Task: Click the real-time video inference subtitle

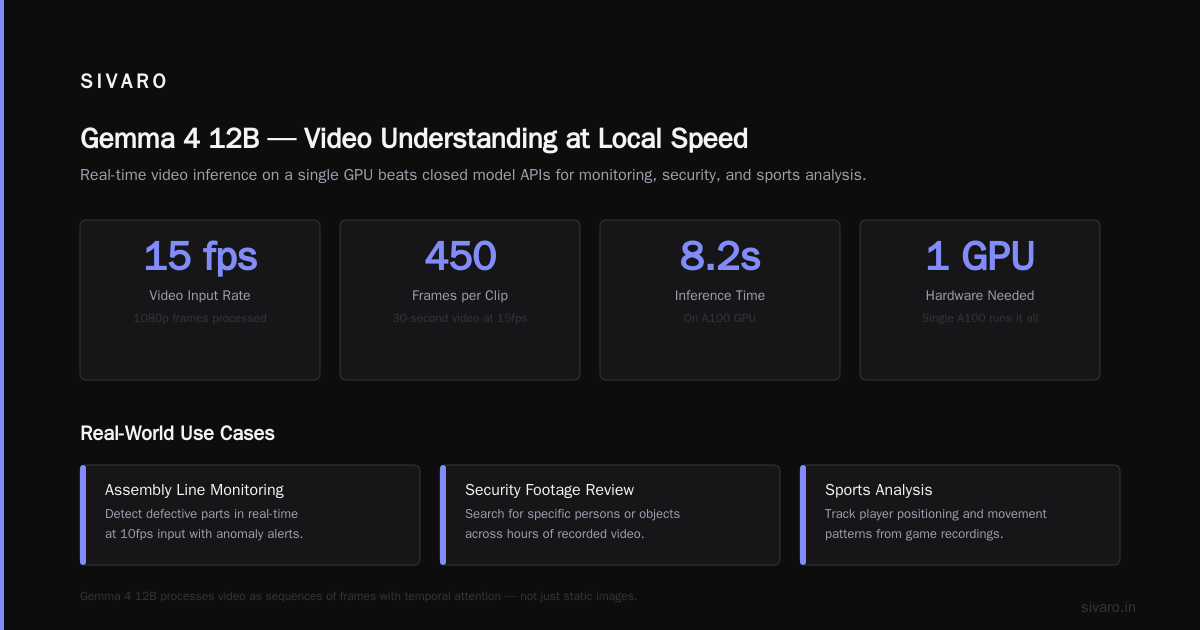Action: coord(473,175)
